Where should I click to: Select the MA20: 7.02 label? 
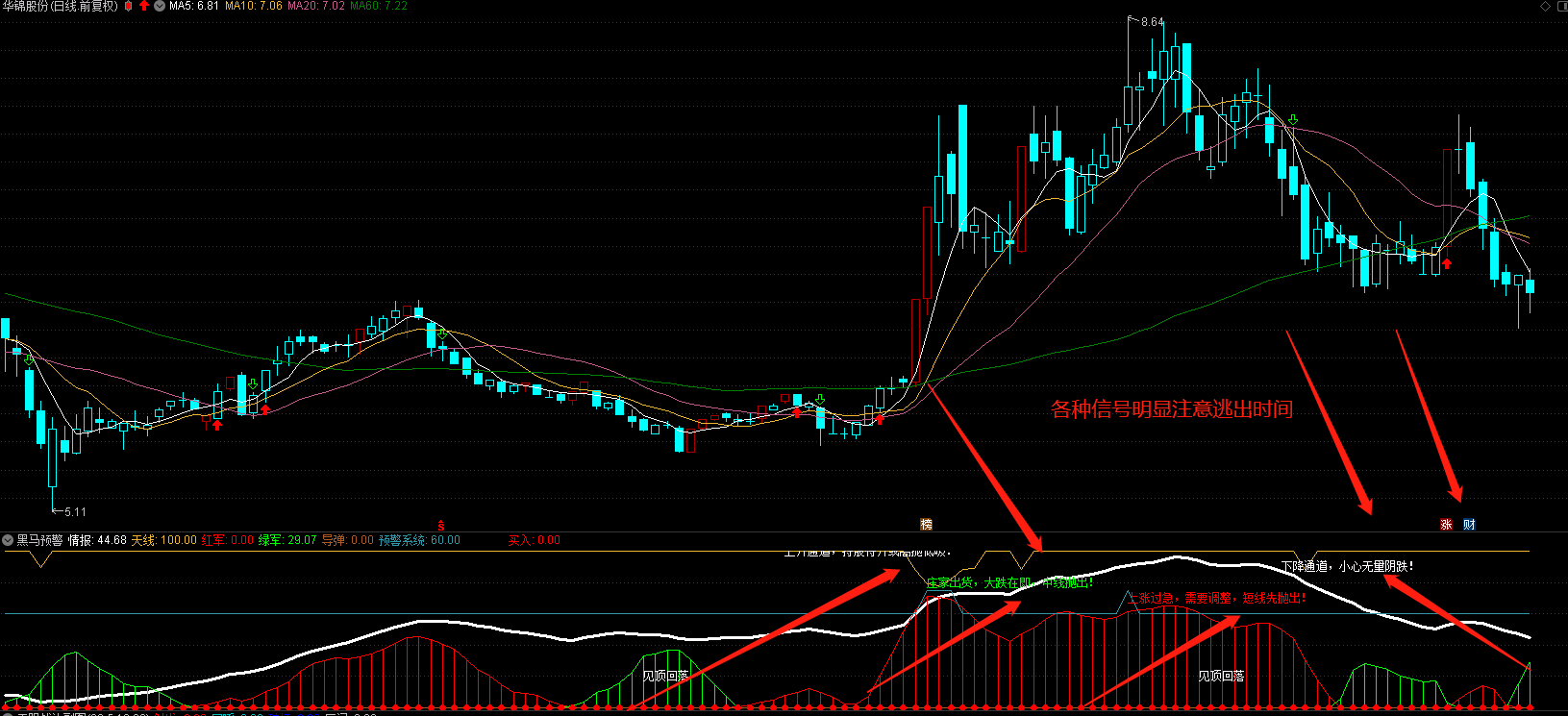point(316,6)
